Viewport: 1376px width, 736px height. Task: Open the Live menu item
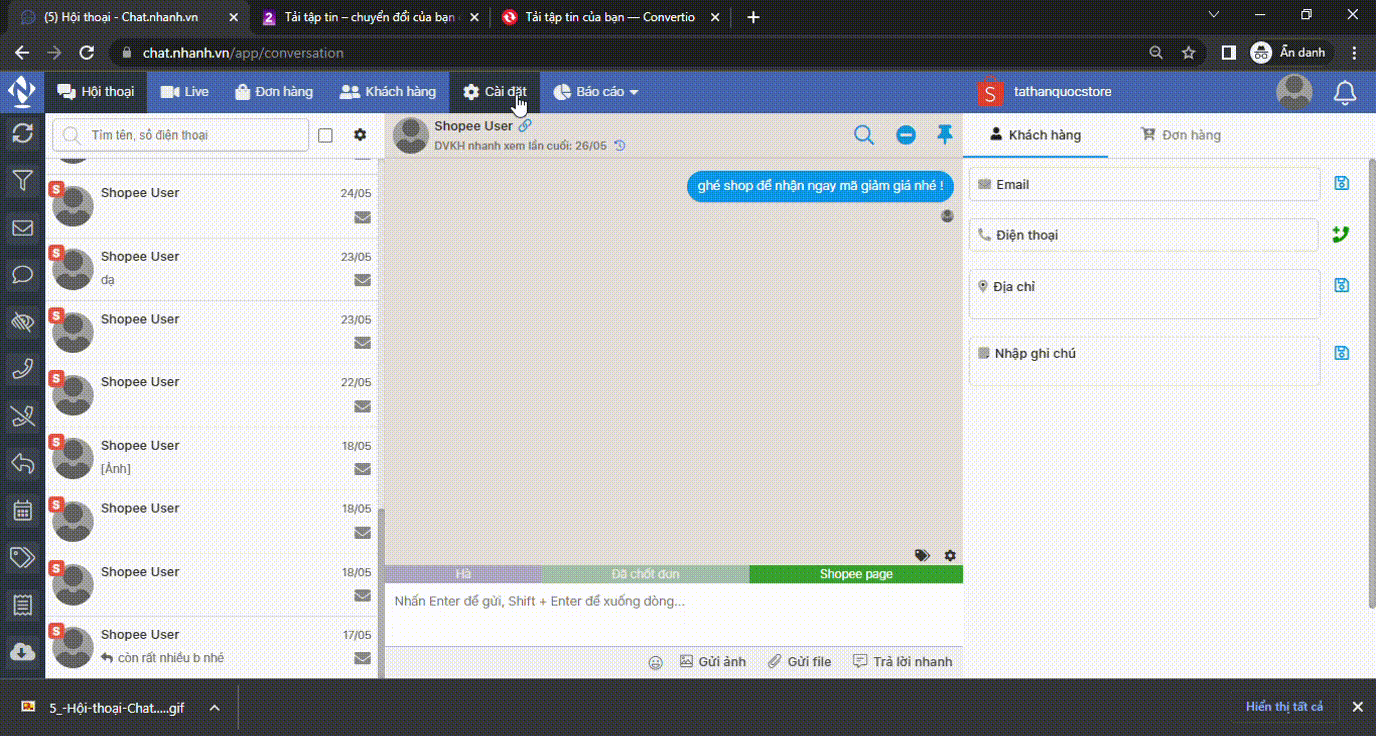[184, 92]
